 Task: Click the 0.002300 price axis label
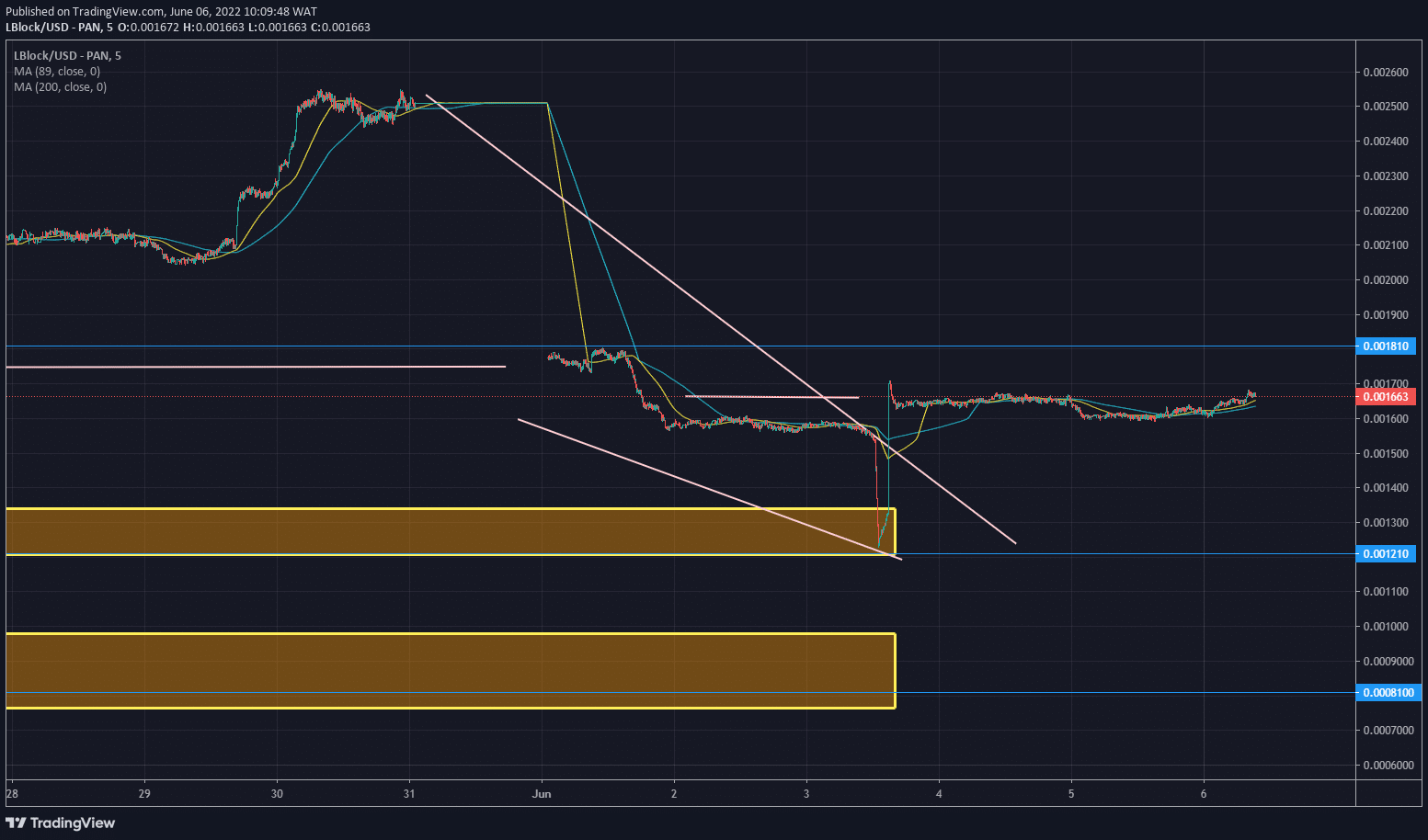pyautogui.click(x=1385, y=176)
